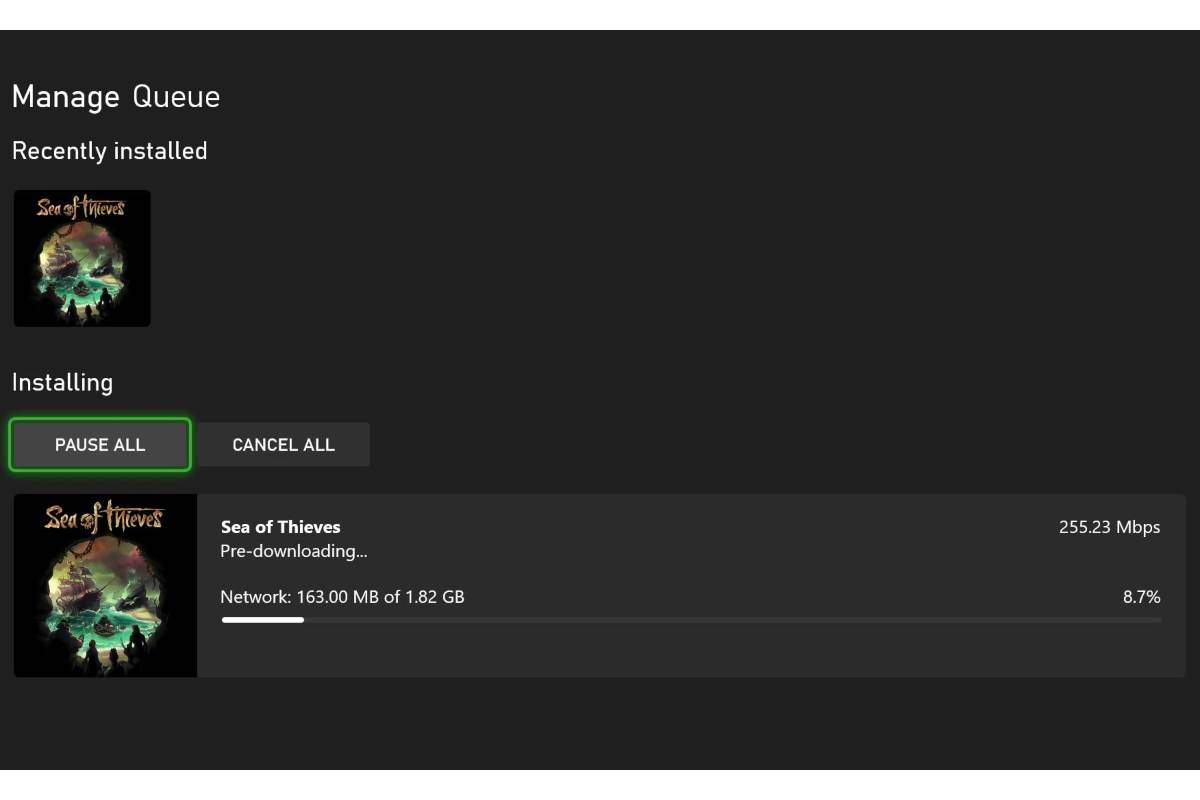Viewport: 1200px width, 800px height.
Task: Click the Pre-downloading status text
Action: 293,551
